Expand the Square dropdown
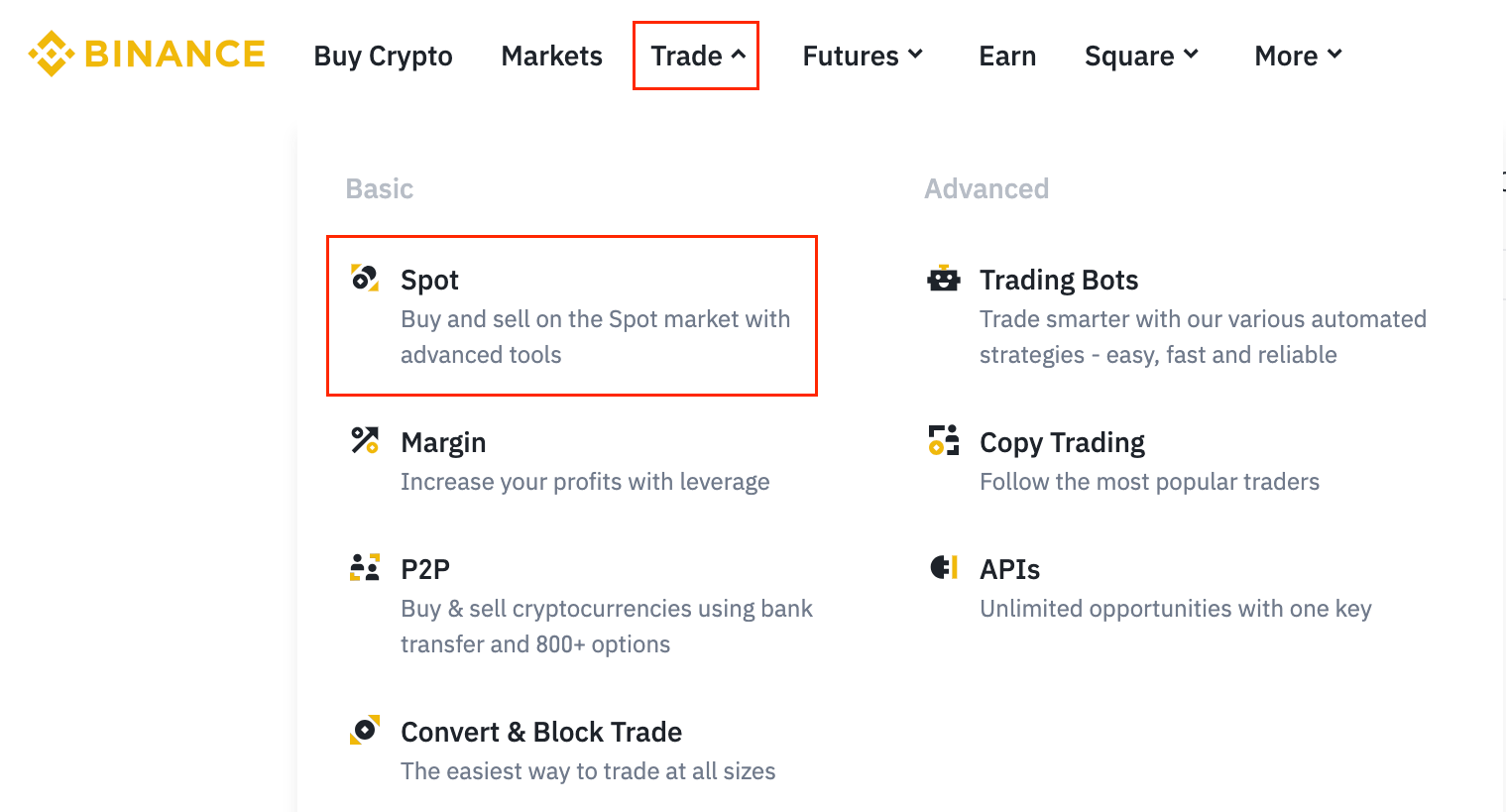 click(x=1141, y=56)
